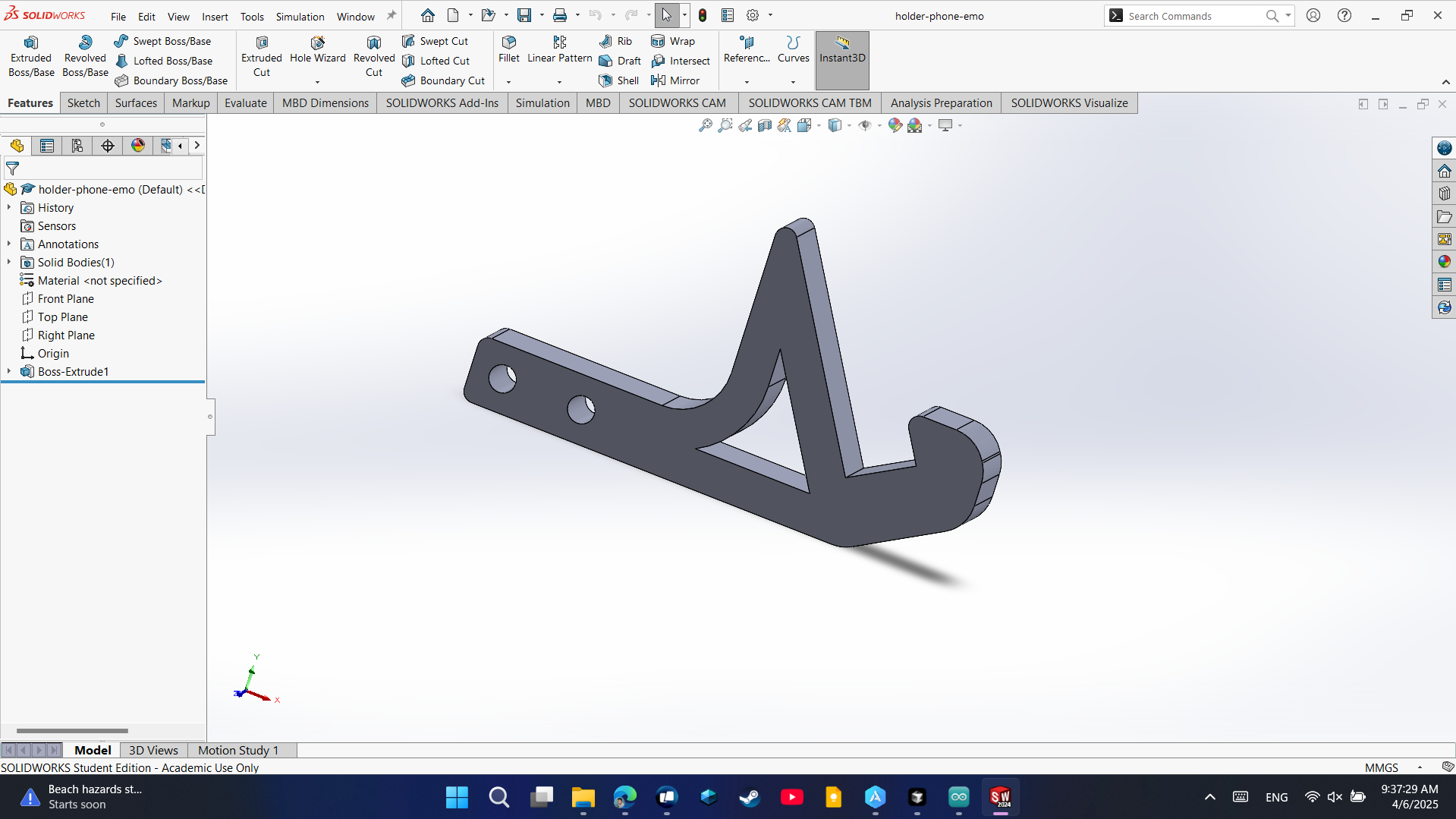Open the 3D Views tab

(x=153, y=750)
